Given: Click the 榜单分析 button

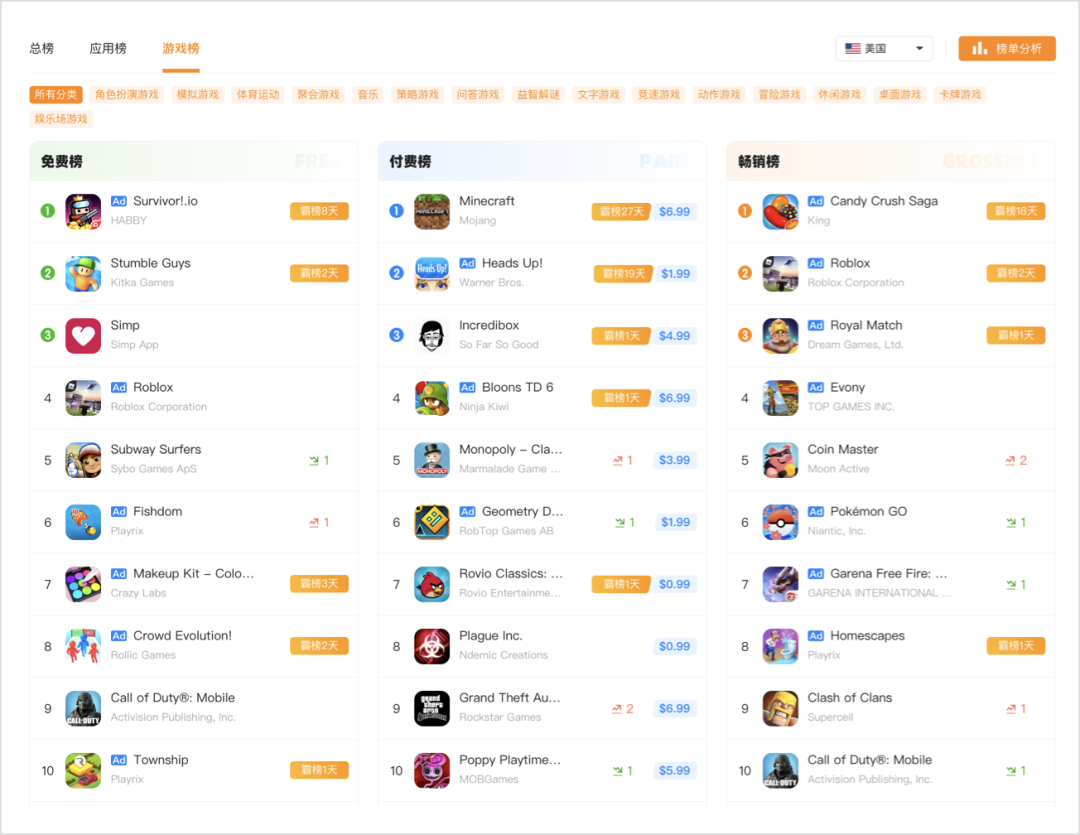Looking at the screenshot, I should coord(1006,48).
